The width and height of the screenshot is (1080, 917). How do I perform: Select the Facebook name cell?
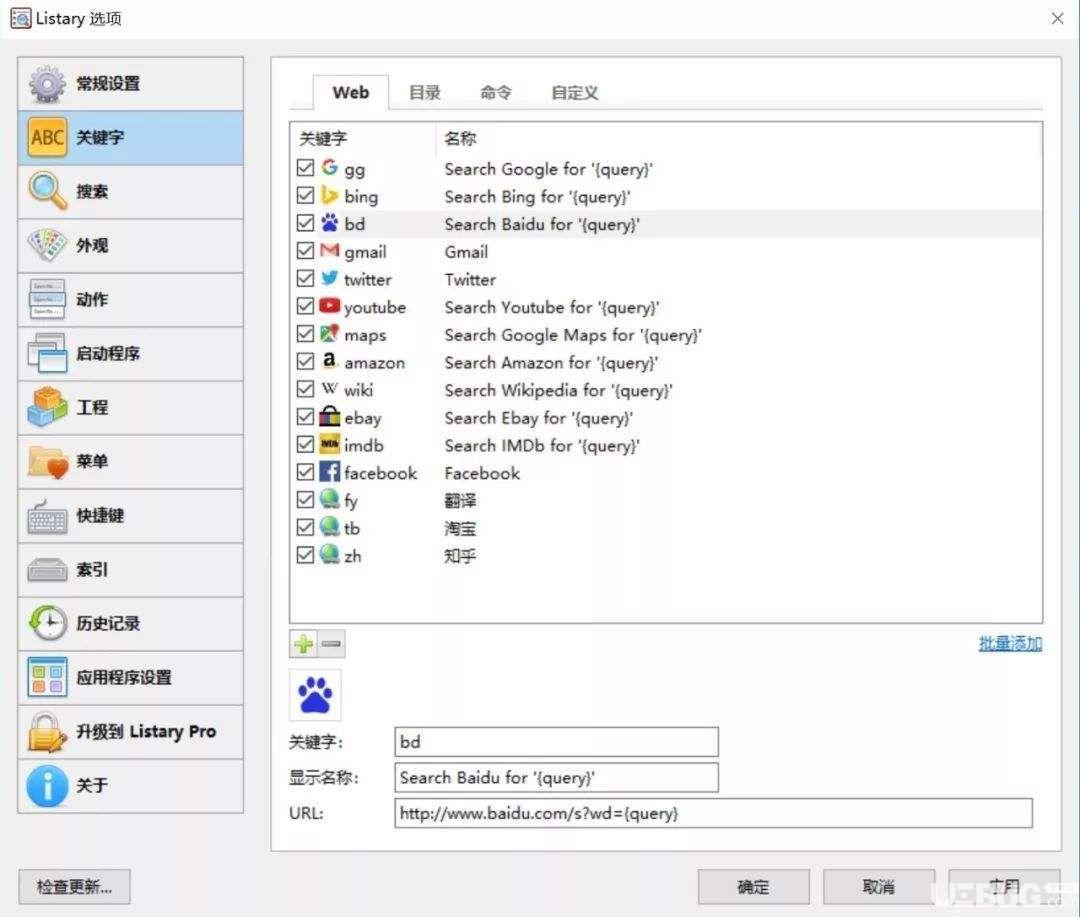tap(482, 473)
